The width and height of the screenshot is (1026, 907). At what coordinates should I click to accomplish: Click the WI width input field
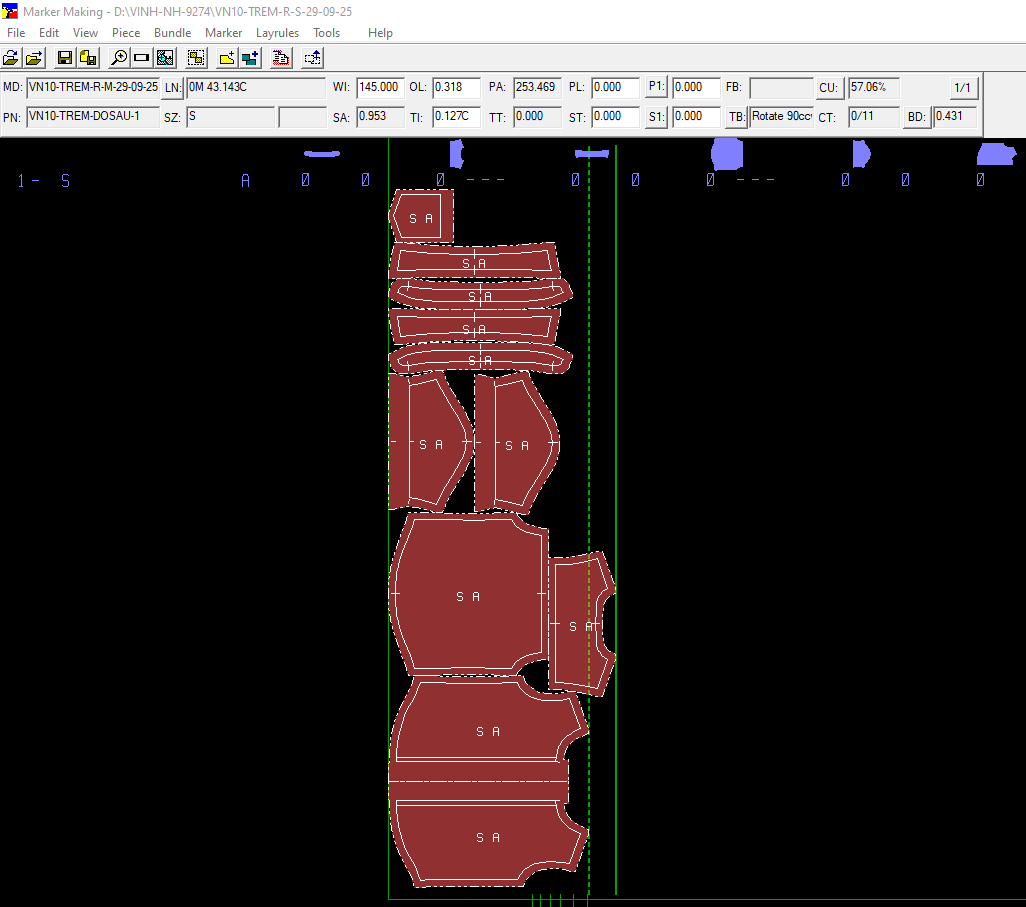coord(380,88)
